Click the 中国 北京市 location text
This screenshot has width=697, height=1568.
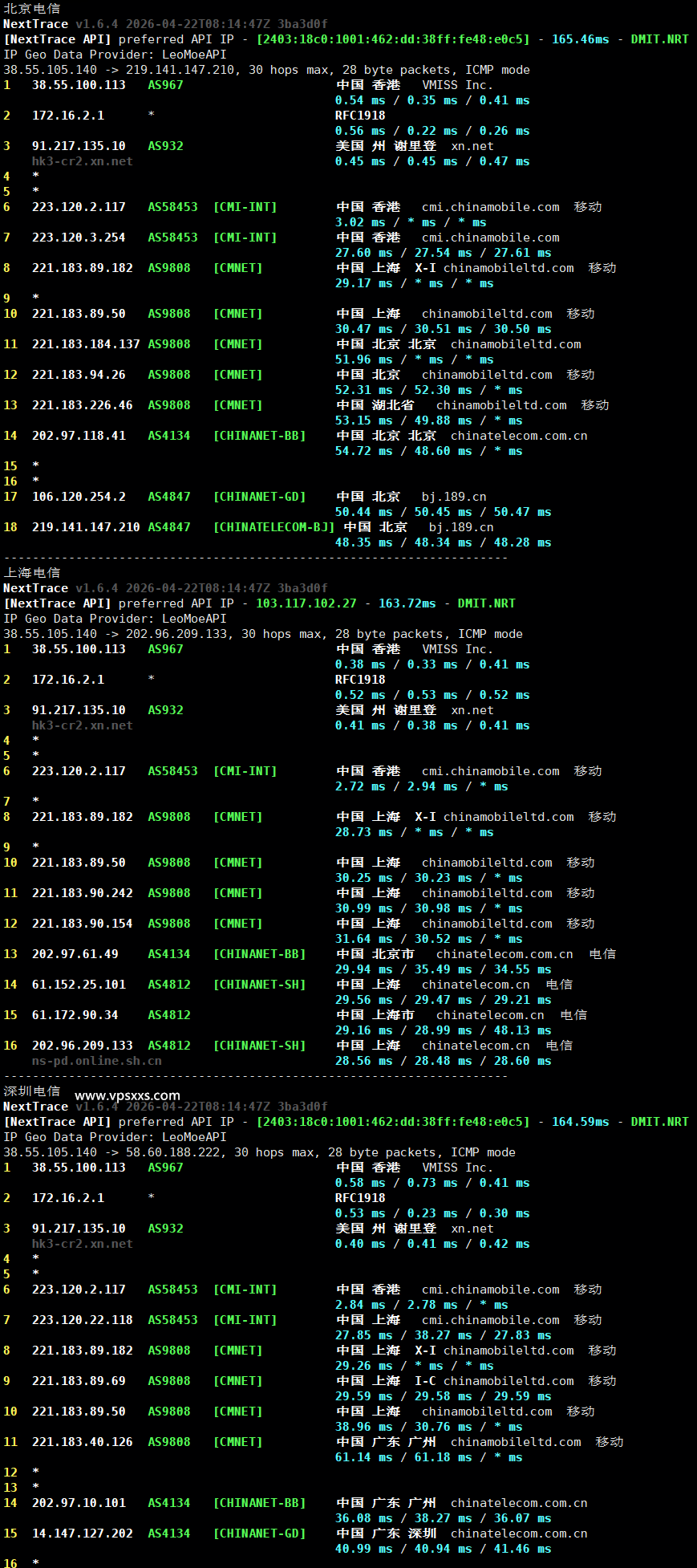tap(375, 954)
